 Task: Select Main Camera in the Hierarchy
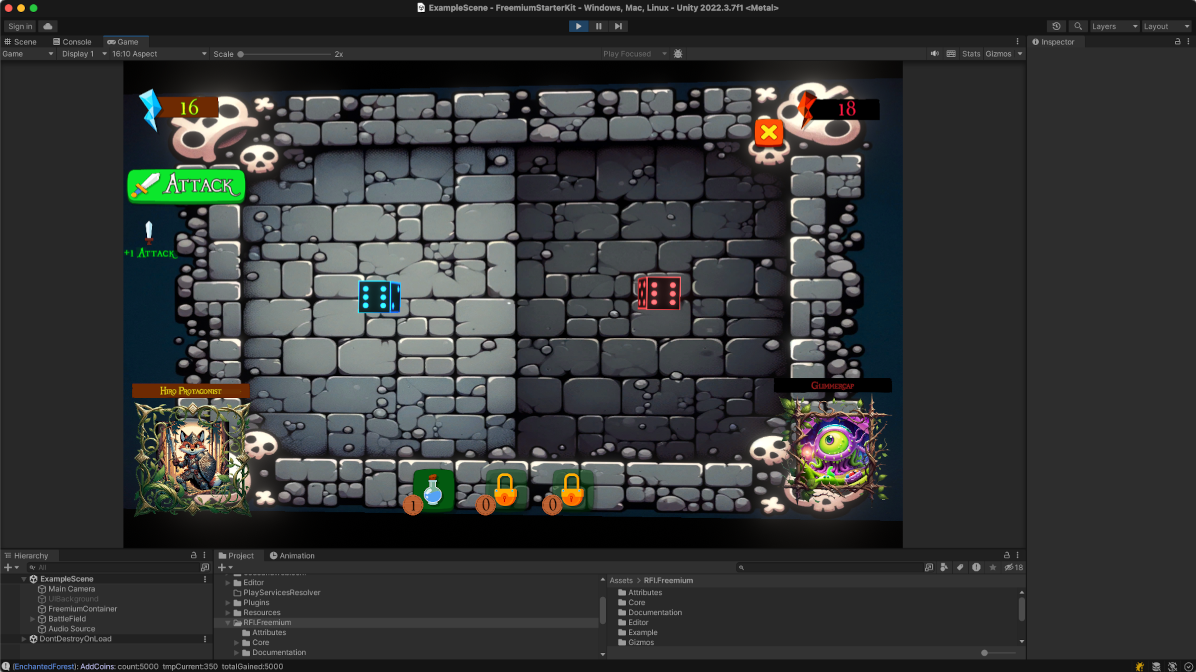tap(72, 589)
